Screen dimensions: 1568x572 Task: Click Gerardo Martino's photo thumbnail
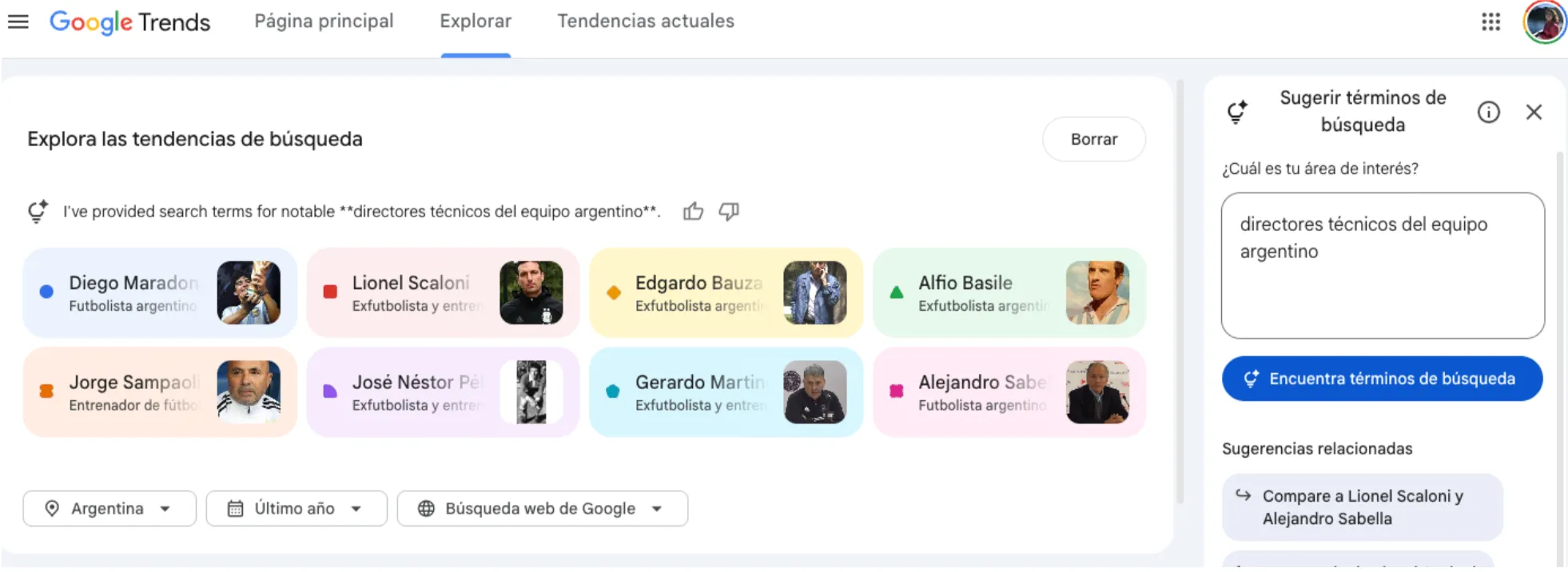tap(814, 391)
